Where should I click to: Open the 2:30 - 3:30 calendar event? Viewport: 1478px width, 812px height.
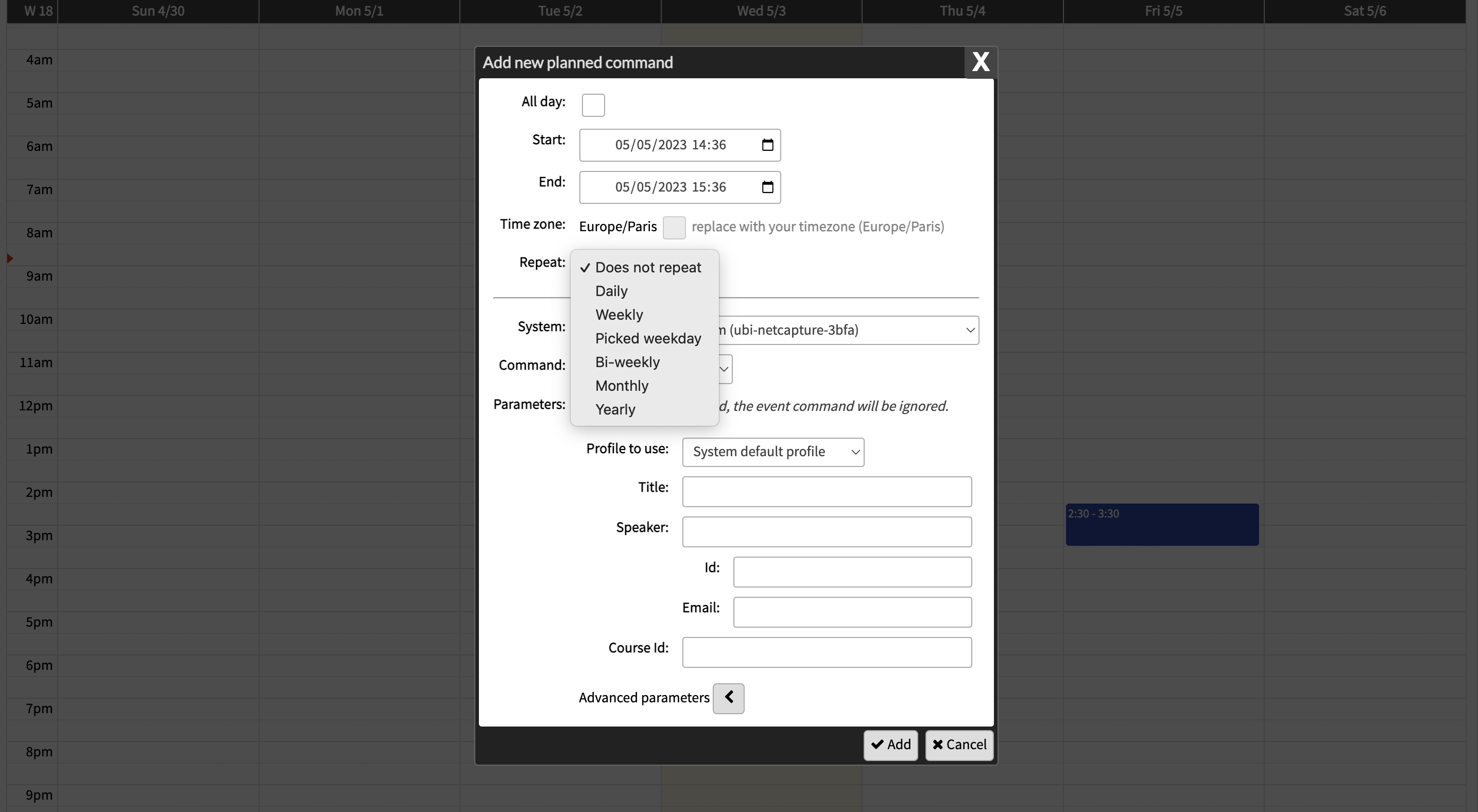(x=1162, y=525)
